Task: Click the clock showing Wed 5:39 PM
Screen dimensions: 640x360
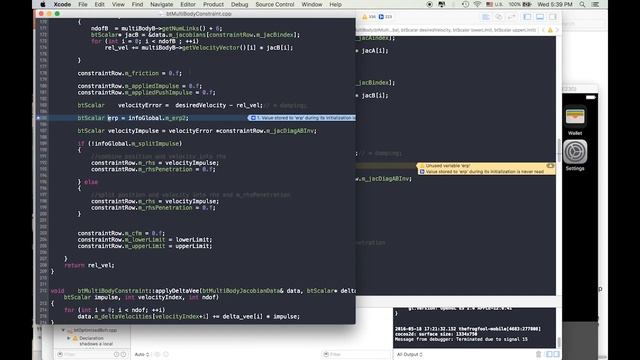Action: tap(555, 4)
